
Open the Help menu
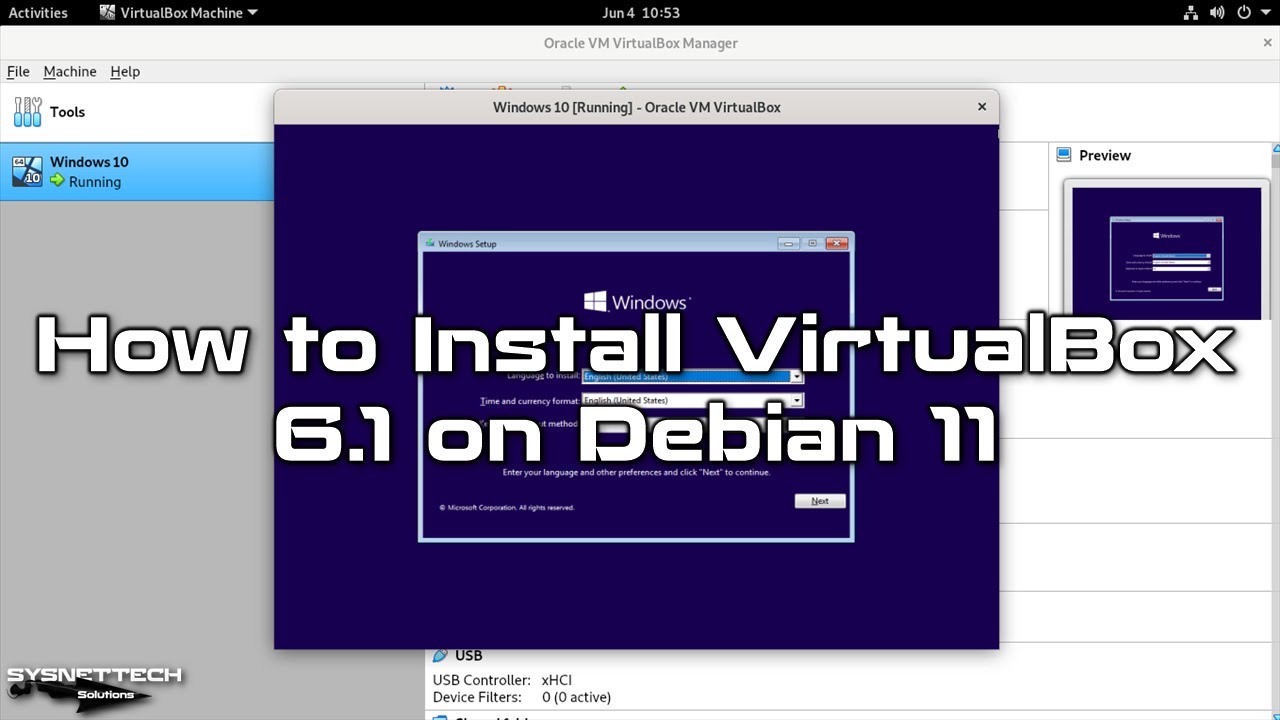pos(125,72)
